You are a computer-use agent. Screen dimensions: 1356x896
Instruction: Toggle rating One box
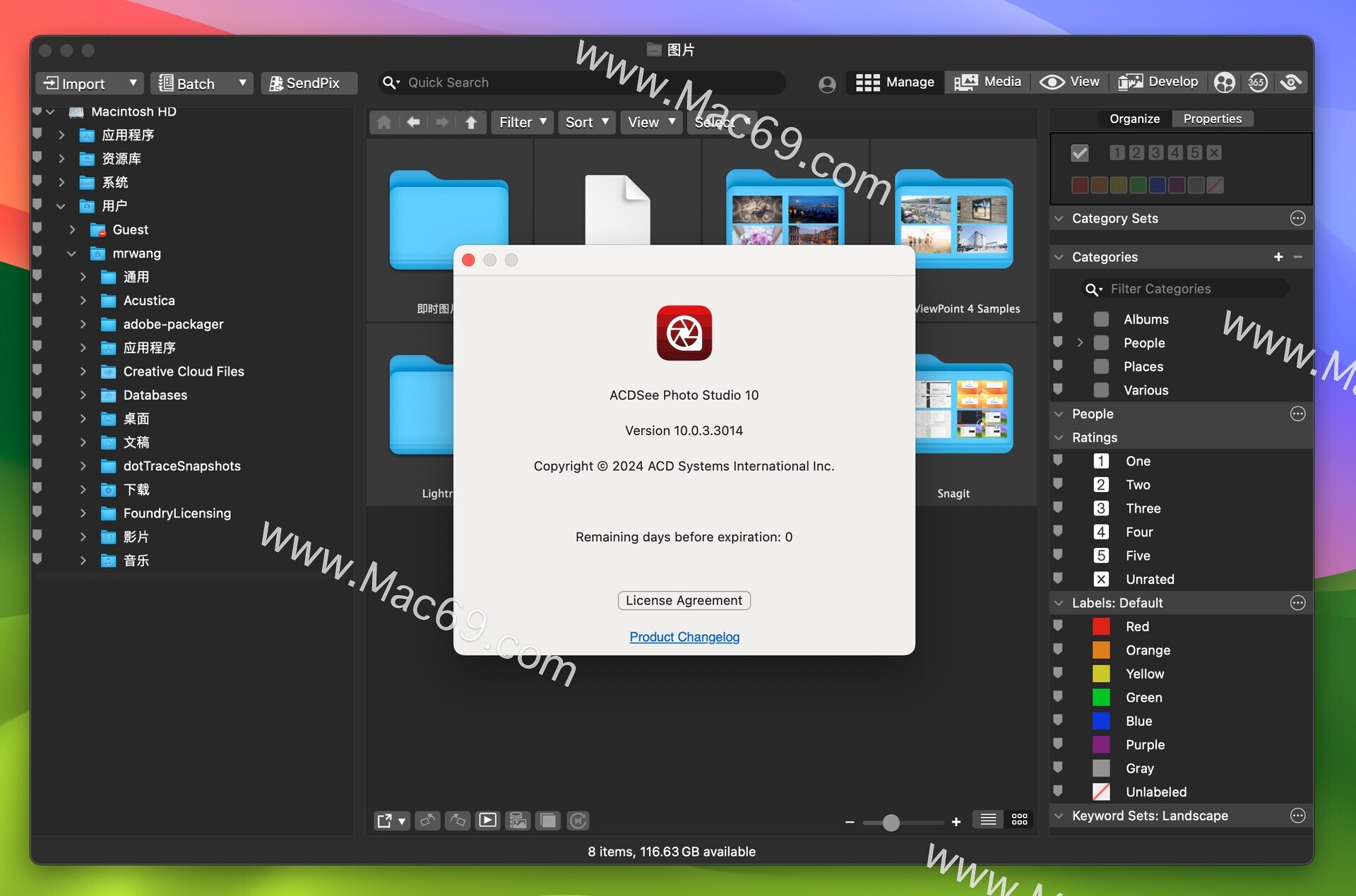[x=1101, y=461]
